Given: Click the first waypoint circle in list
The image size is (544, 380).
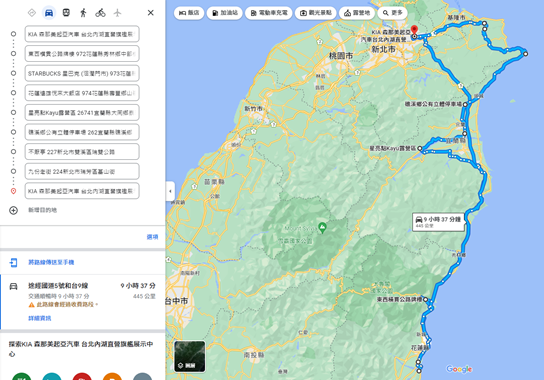Looking at the screenshot, I should tap(13, 34).
